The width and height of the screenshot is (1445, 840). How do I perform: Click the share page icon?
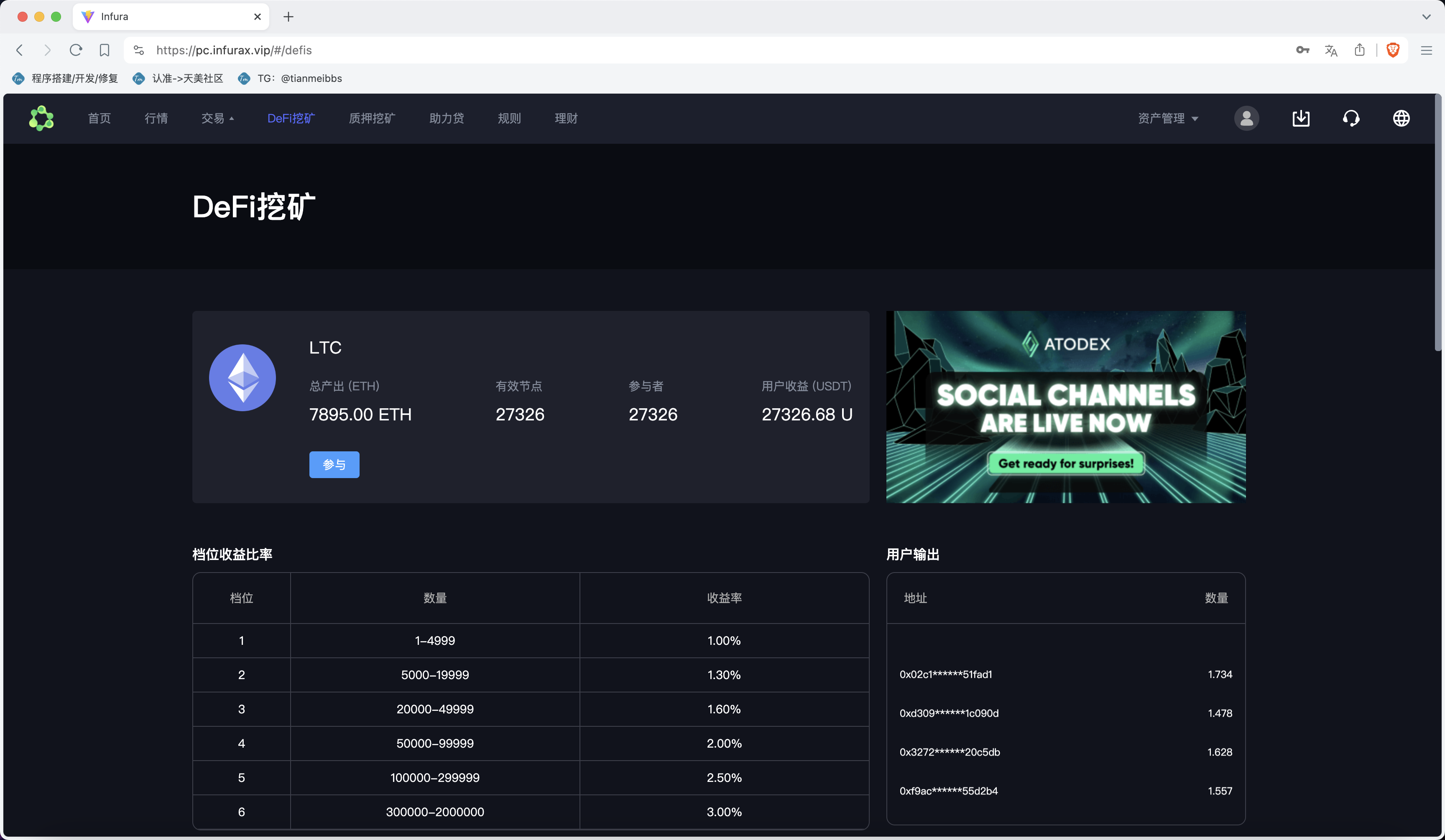(1360, 50)
